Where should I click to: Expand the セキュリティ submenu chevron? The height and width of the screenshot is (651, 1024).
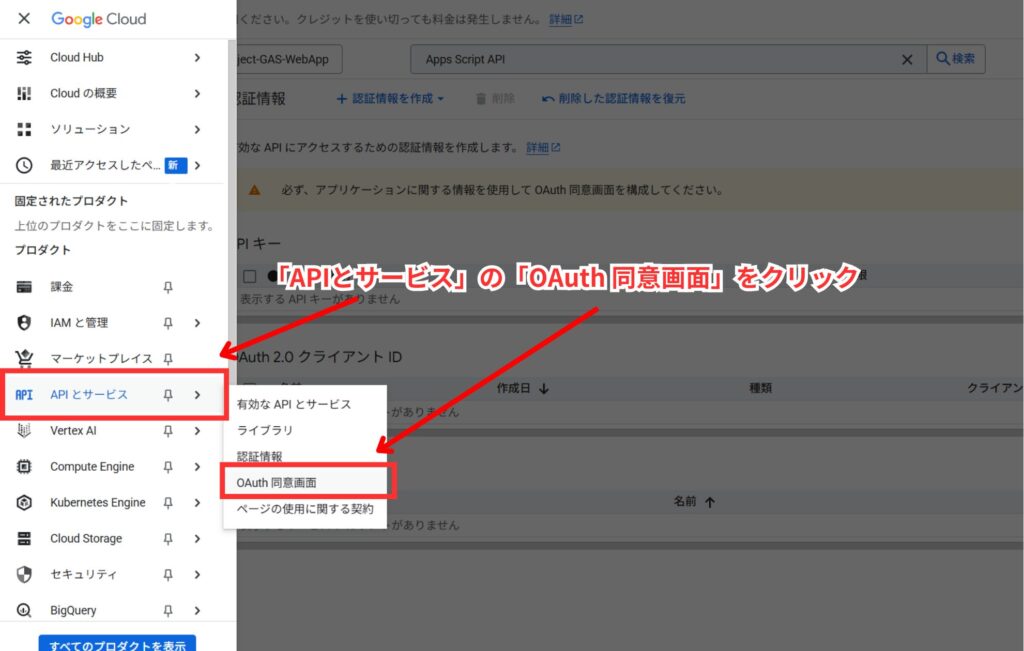coord(197,574)
